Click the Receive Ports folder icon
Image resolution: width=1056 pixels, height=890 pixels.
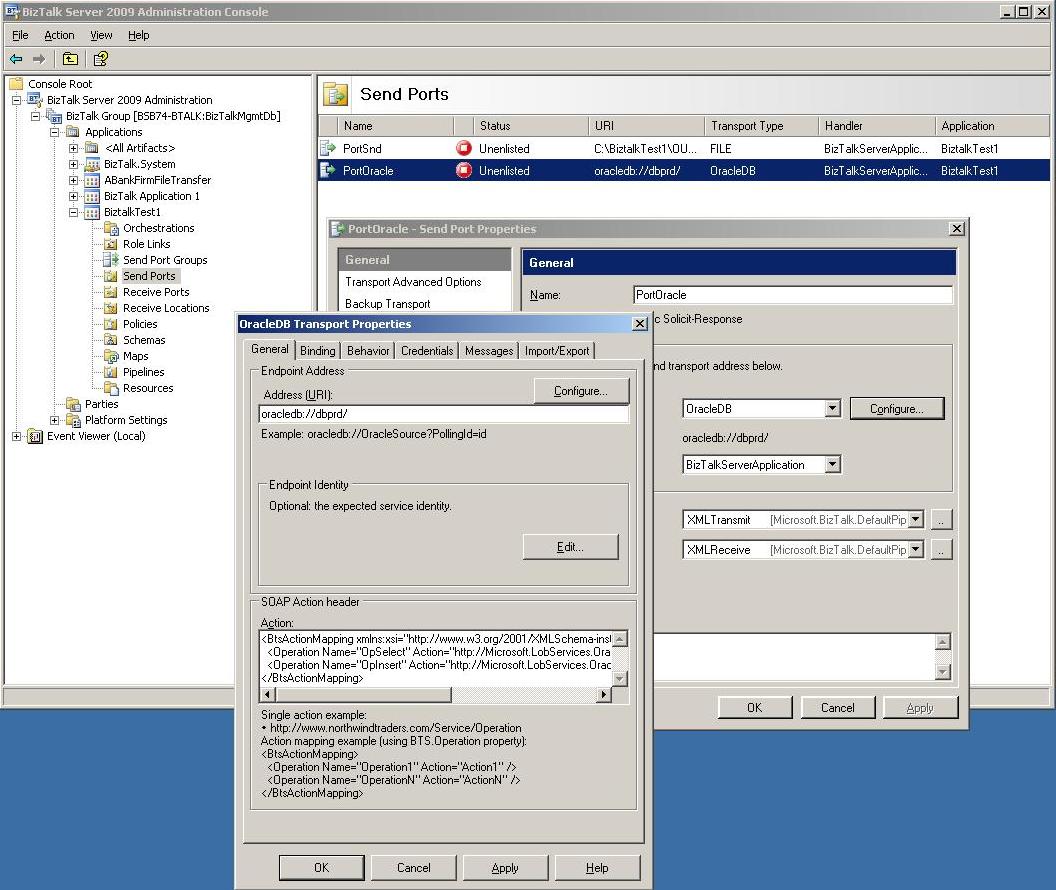[x=111, y=292]
